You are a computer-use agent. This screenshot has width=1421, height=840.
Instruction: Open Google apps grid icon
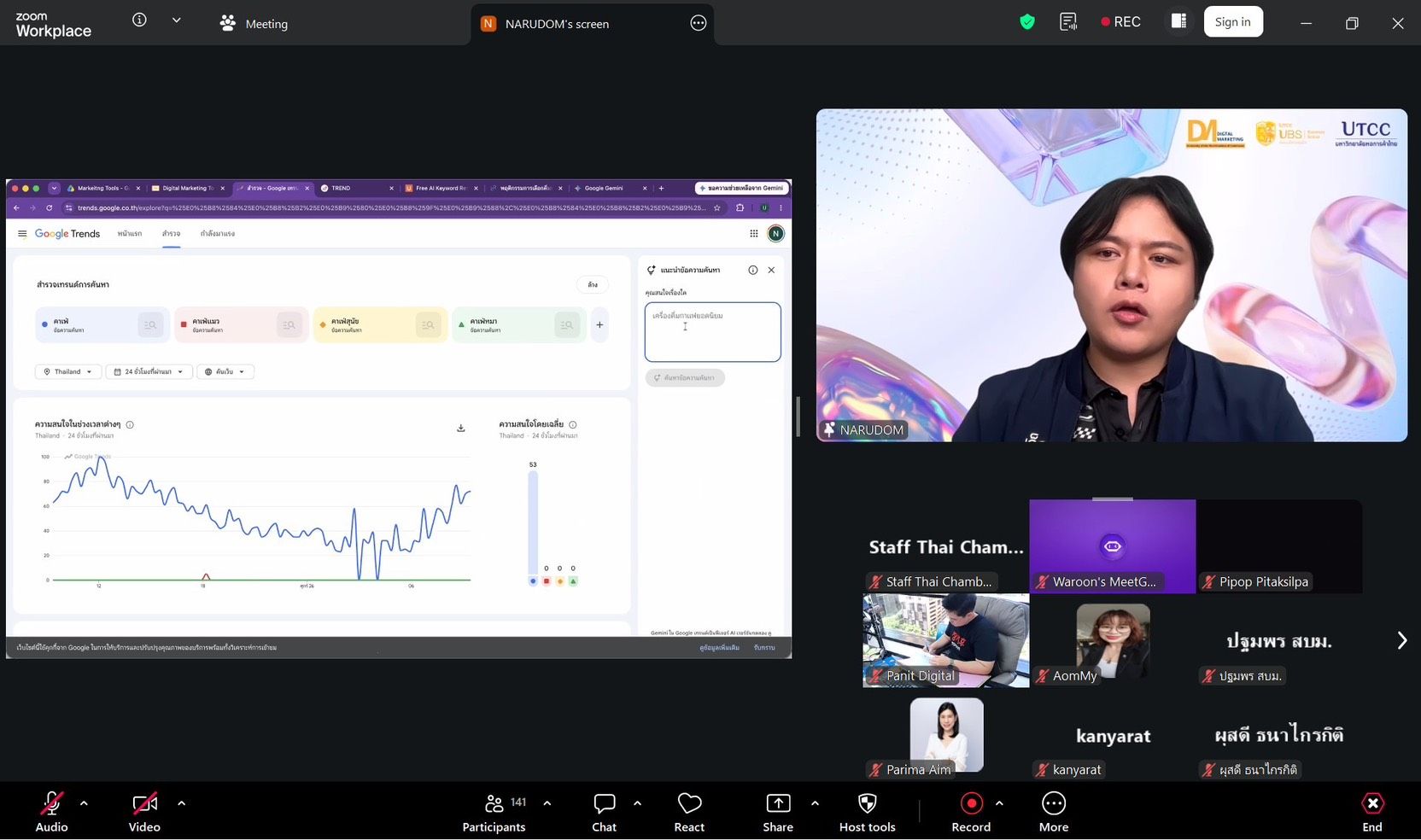point(753,233)
